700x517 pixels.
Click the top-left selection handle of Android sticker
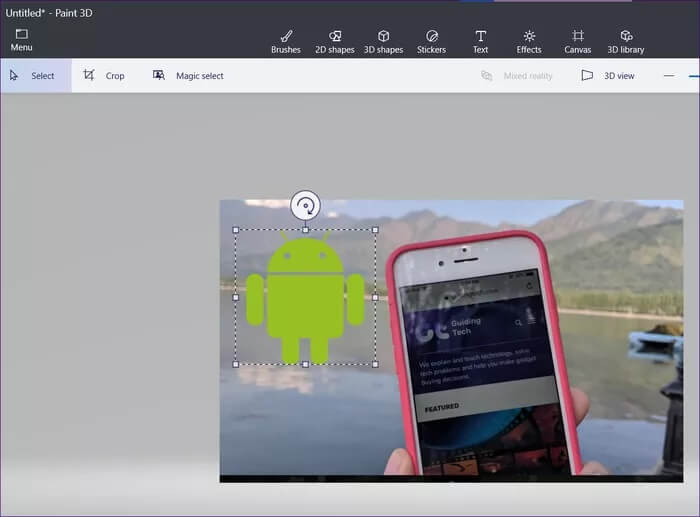click(x=236, y=230)
